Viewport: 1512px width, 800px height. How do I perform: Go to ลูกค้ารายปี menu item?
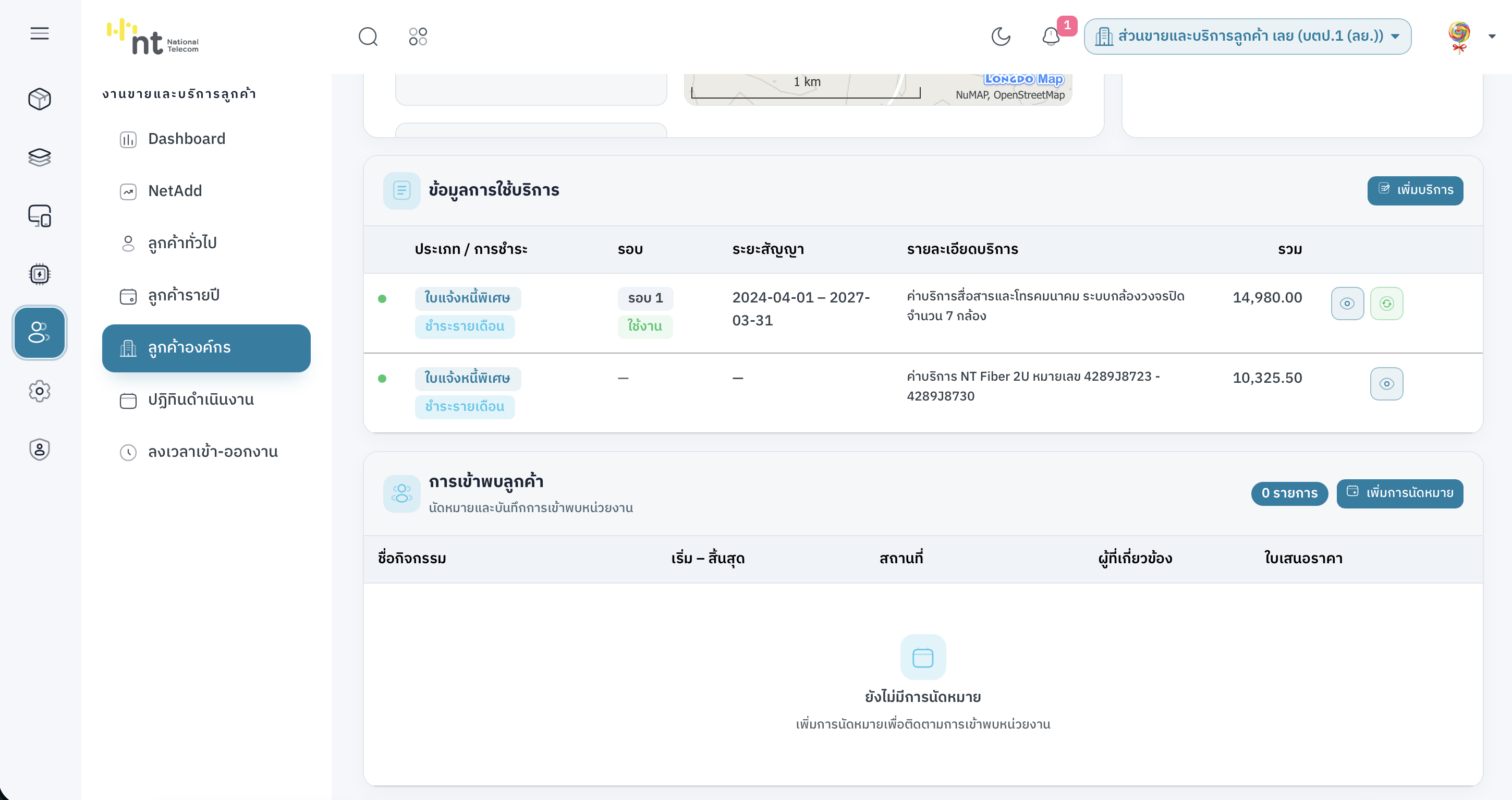click(x=206, y=296)
